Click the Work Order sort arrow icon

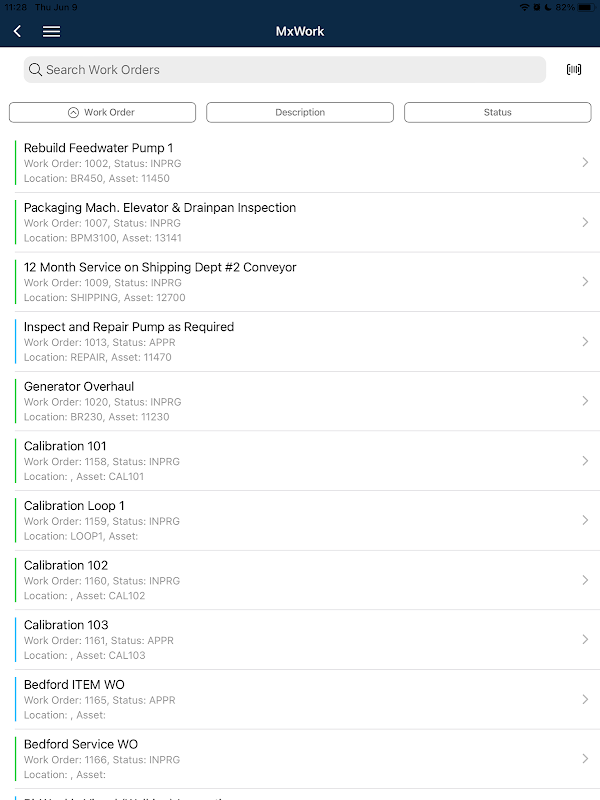(x=73, y=113)
